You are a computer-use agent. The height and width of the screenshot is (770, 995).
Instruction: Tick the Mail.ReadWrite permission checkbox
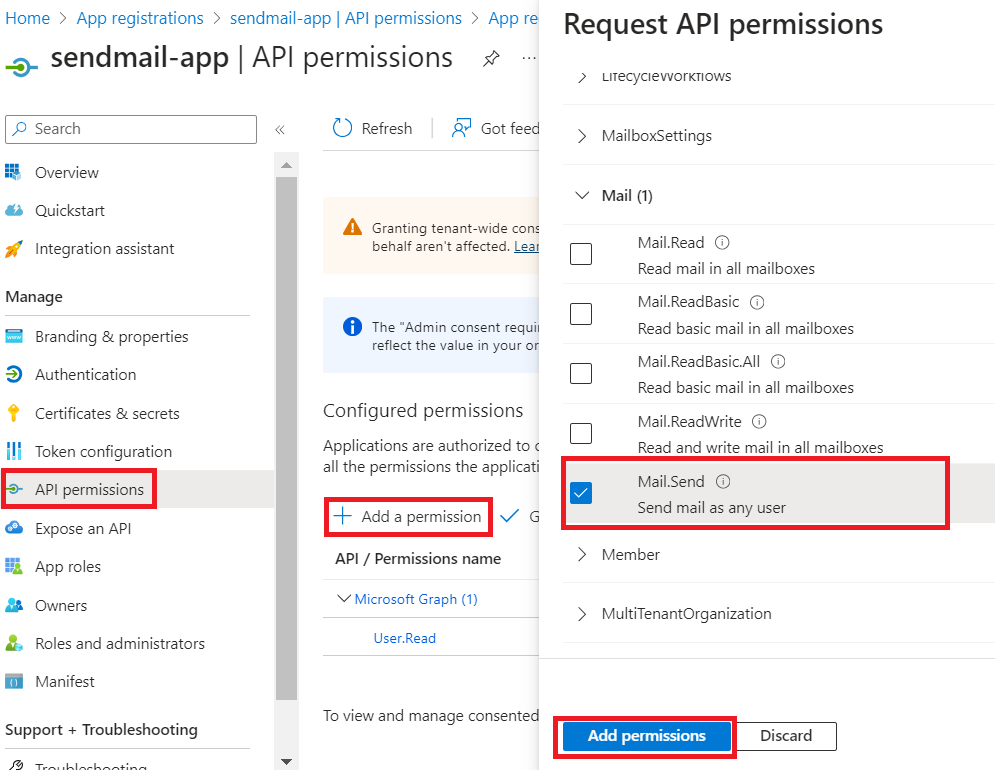[x=581, y=433]
